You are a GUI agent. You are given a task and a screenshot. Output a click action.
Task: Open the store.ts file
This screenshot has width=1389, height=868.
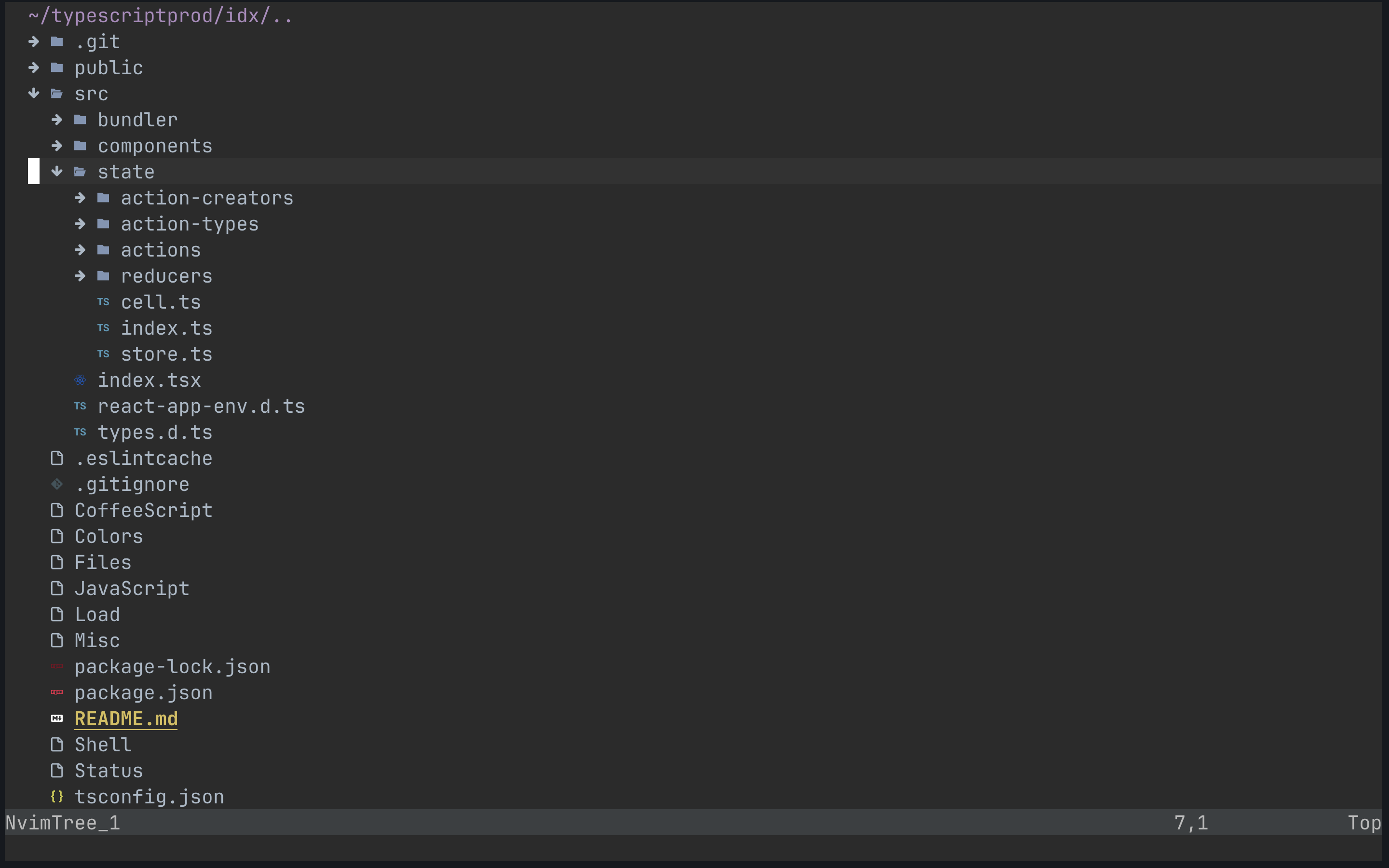point(166,354)
